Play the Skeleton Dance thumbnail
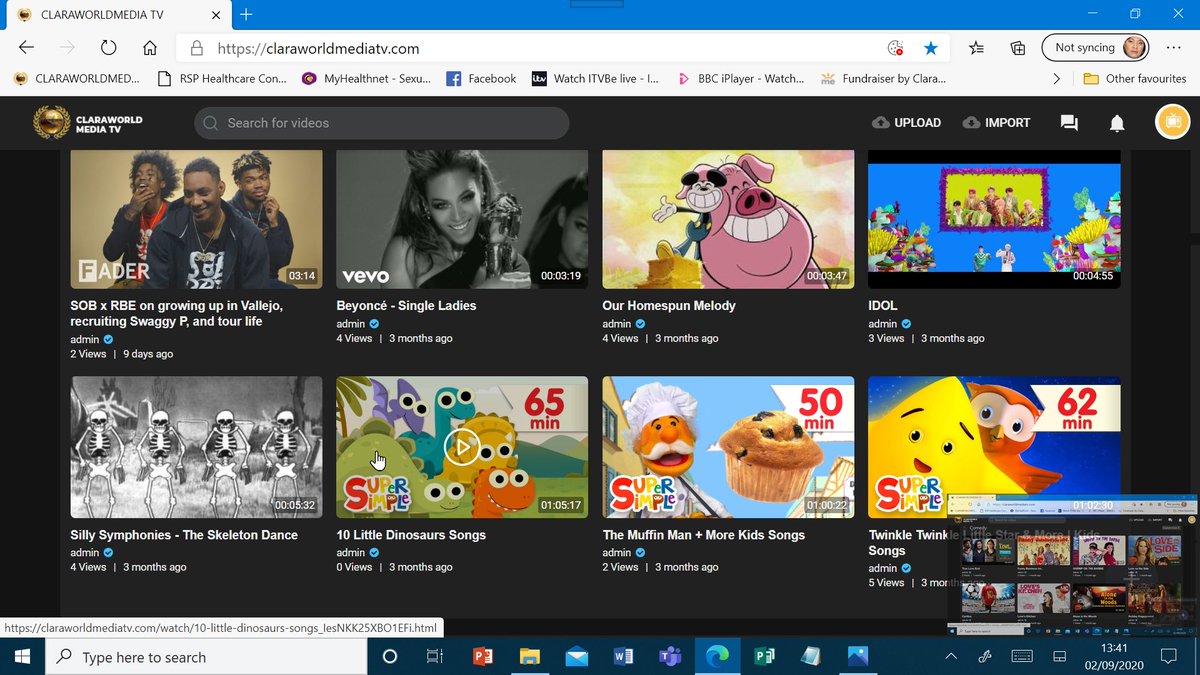 (196, 447)
